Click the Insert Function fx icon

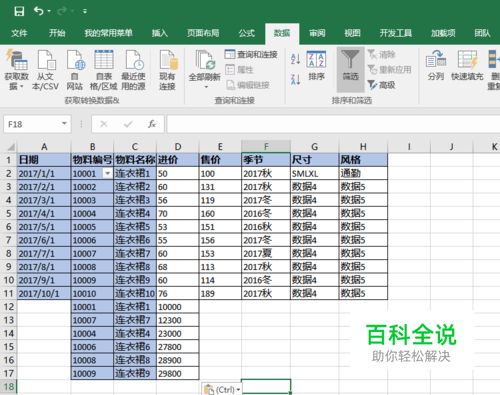click(x=152, y=124)
